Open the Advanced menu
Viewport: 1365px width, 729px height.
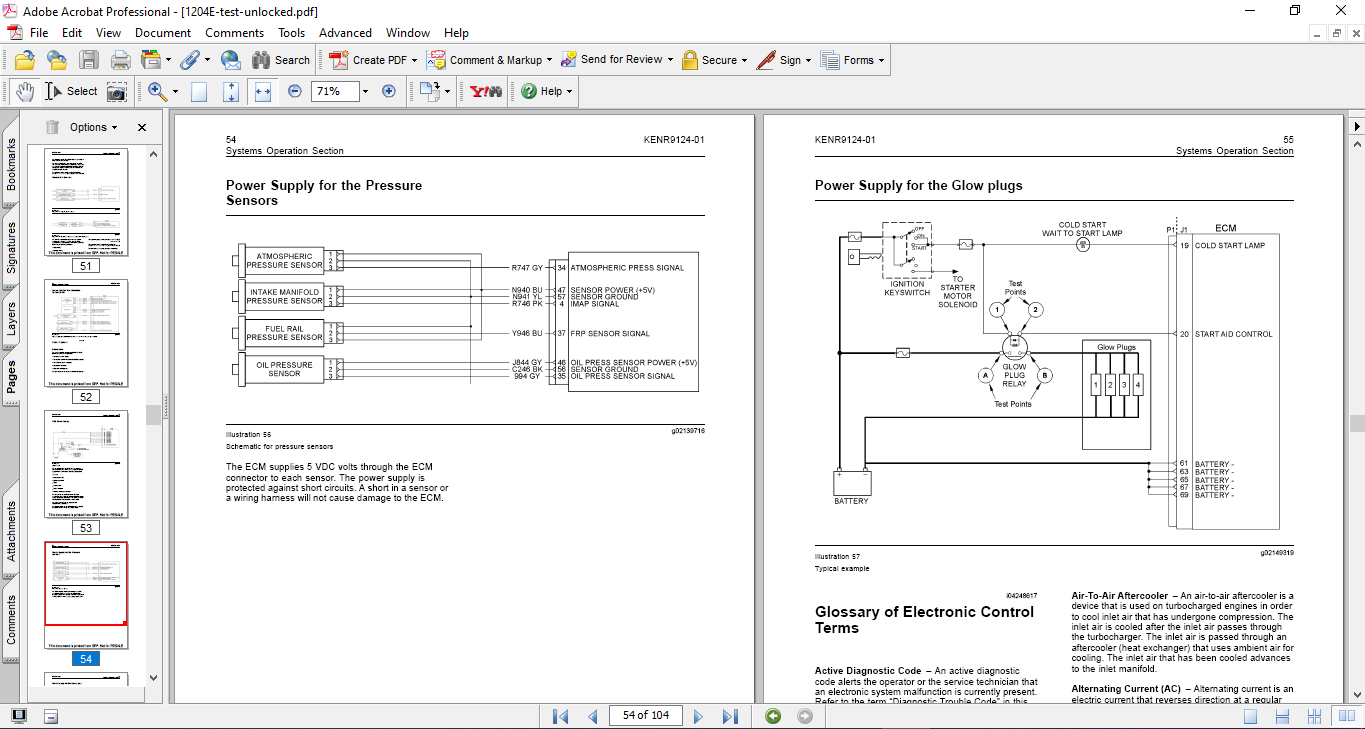[345, 33]
